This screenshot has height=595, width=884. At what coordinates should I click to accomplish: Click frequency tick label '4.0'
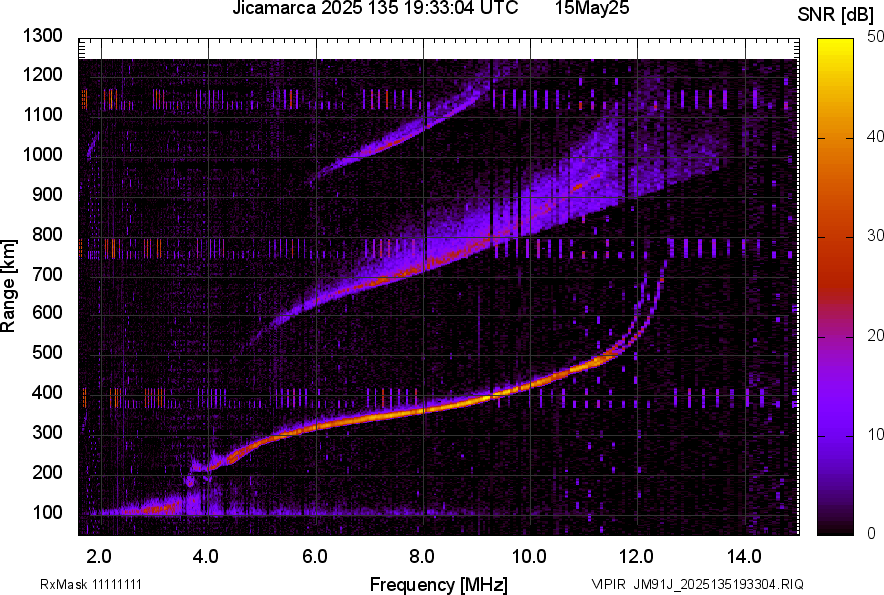(x=206, y=557)
